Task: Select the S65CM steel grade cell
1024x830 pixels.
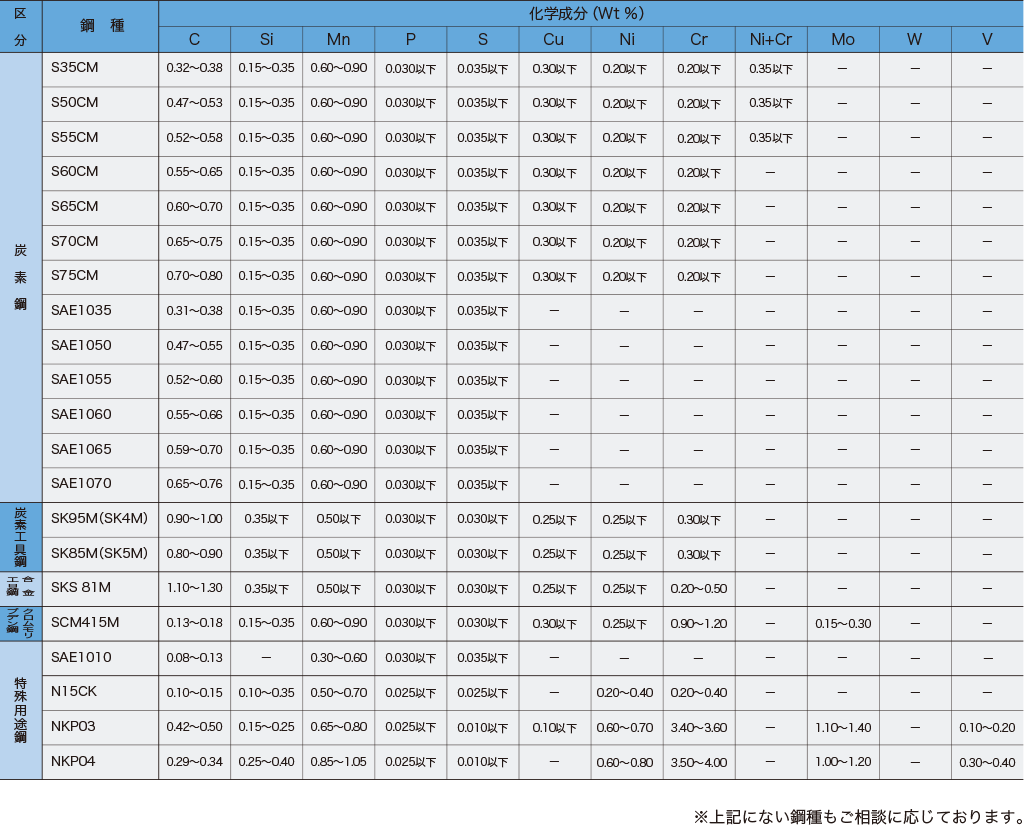Action: coord(101,208)
